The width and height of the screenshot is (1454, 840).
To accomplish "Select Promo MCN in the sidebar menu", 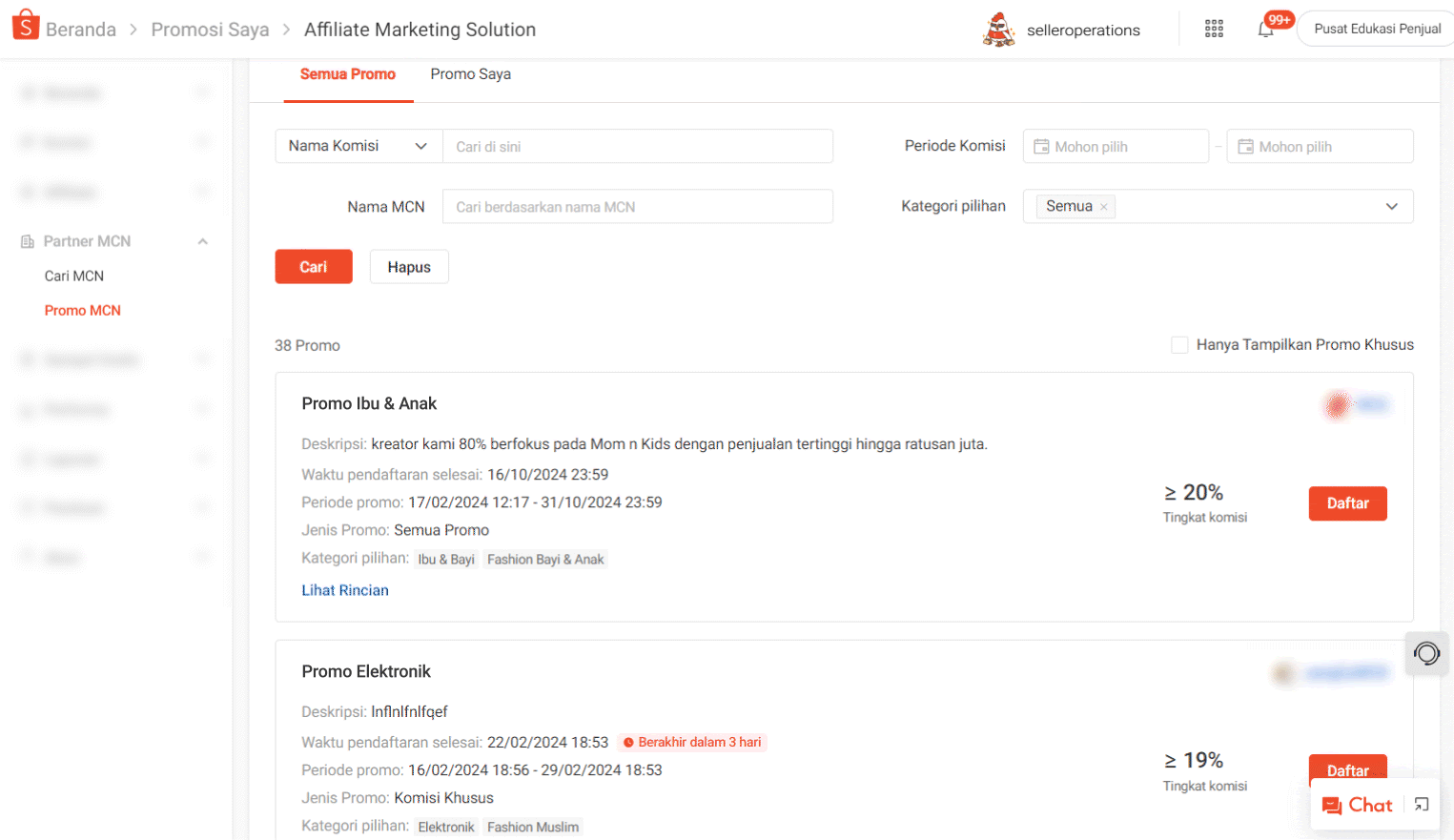I will 83,310.
